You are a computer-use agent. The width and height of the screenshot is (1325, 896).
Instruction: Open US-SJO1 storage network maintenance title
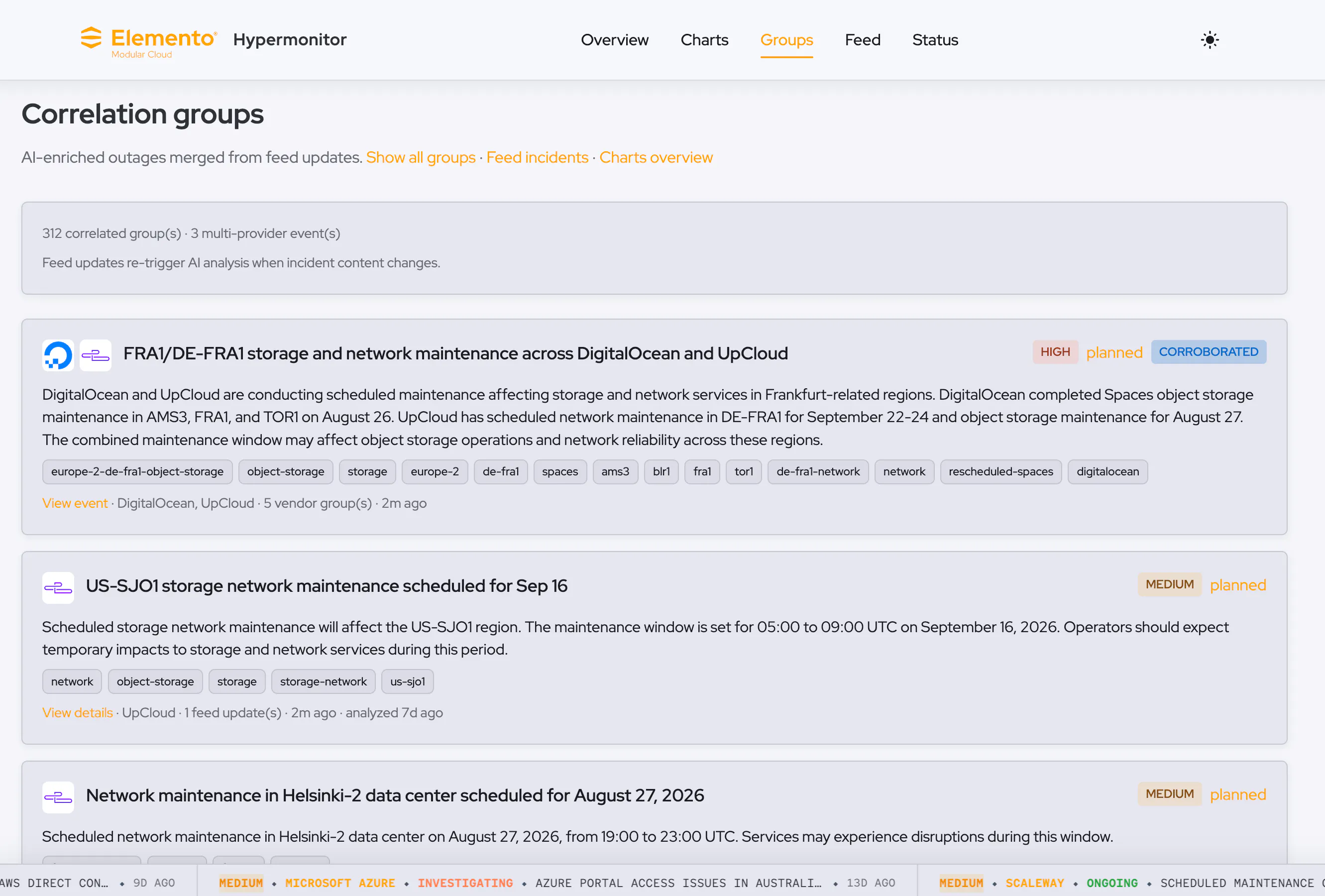coord(327,586)
